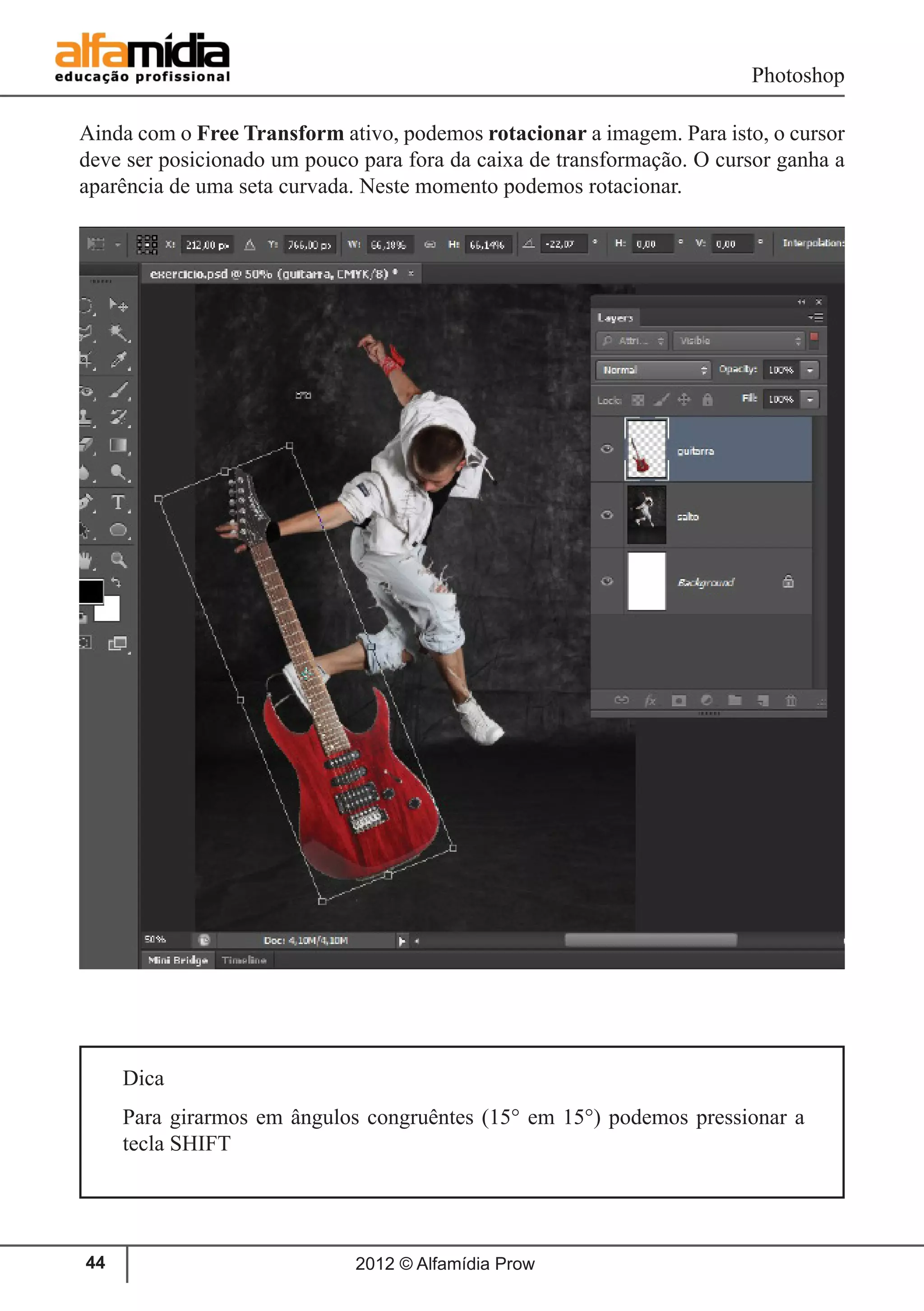Viewport: 924px width, 1311px height.
Task: Toggle lock all
Action: [707, 399]
